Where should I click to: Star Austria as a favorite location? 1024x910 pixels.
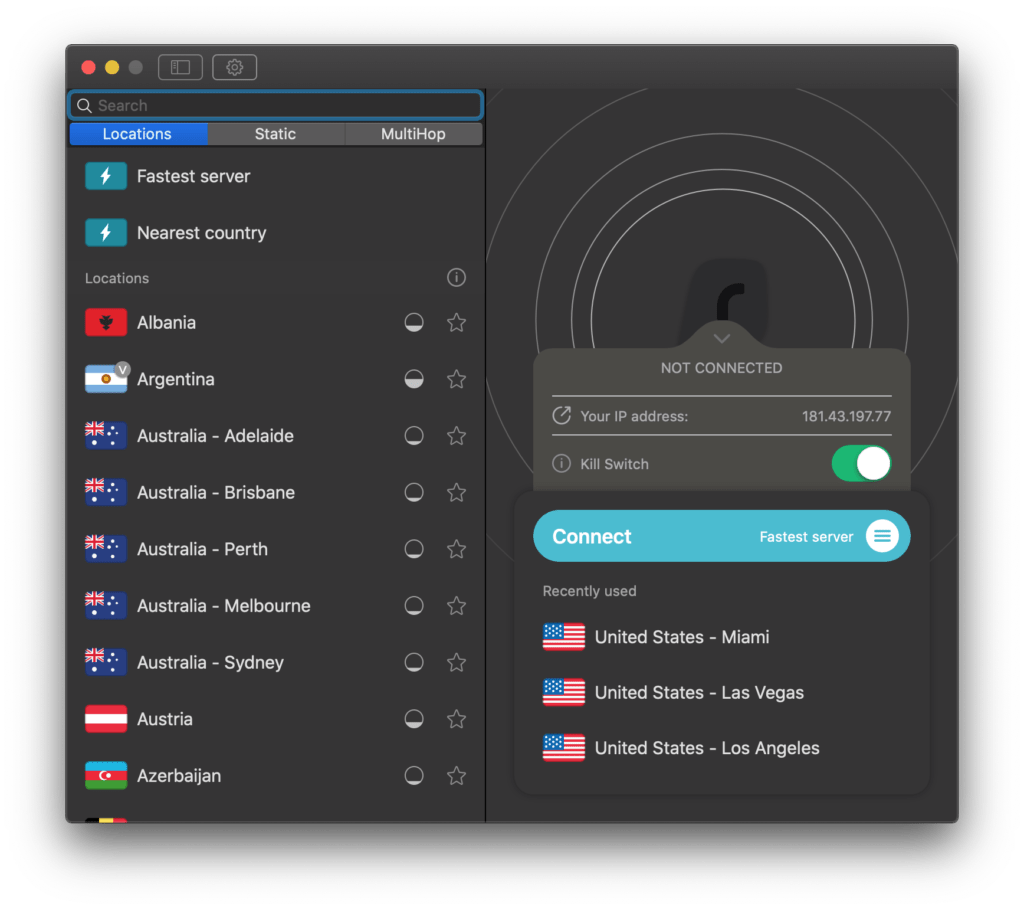(456, 719)
